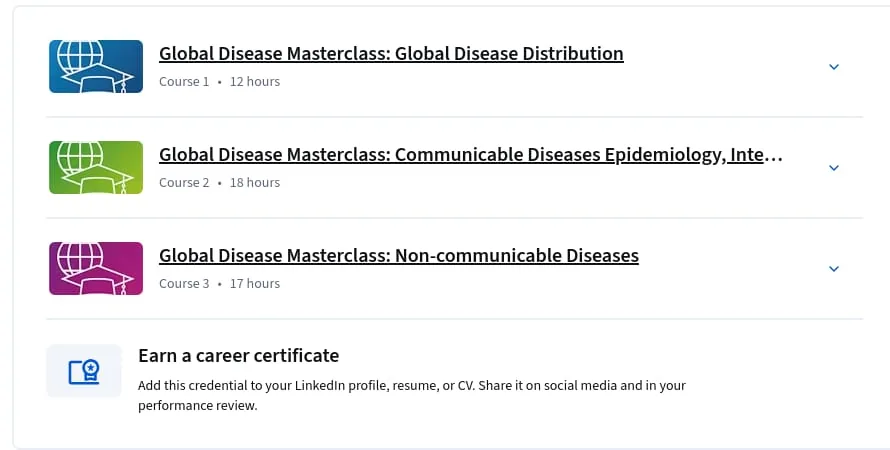This screenshot has height=450, width=890.
Task: Expand Course 2 details using its chevron
Action: click(x=834, y=168)
